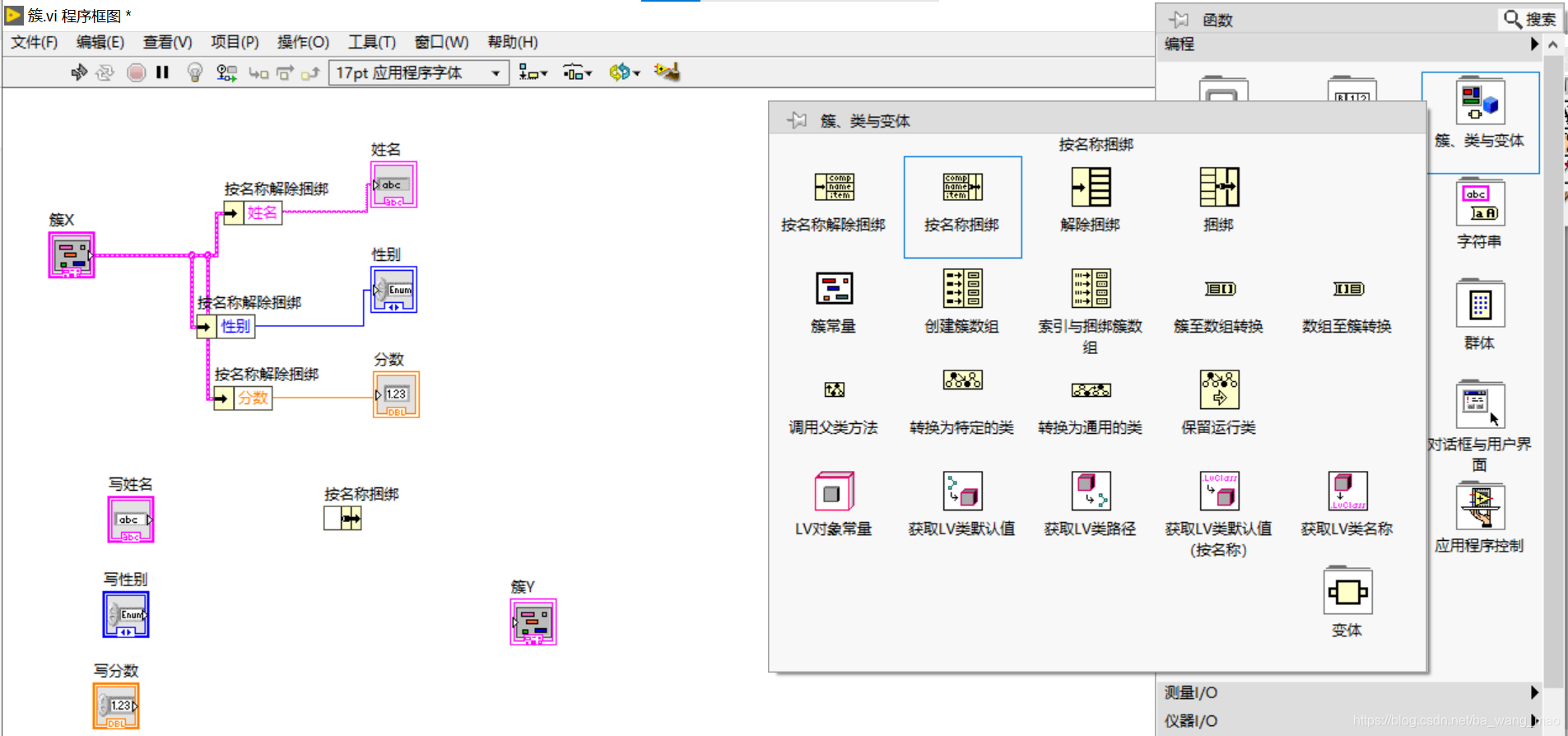Expand the 编程 category arrow
Screen dimensions: 1568x736
(1534, 44)
